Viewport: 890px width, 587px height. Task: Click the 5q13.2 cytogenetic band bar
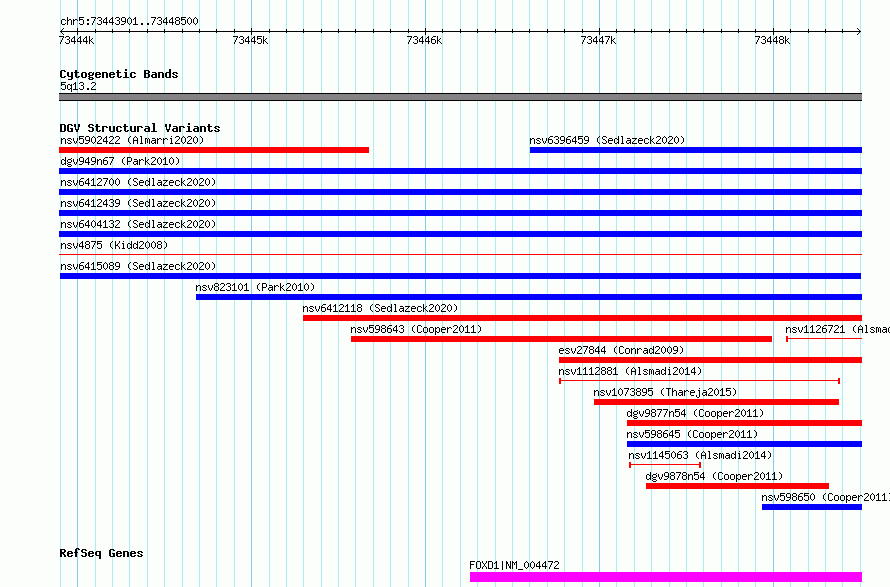(460, 97)
